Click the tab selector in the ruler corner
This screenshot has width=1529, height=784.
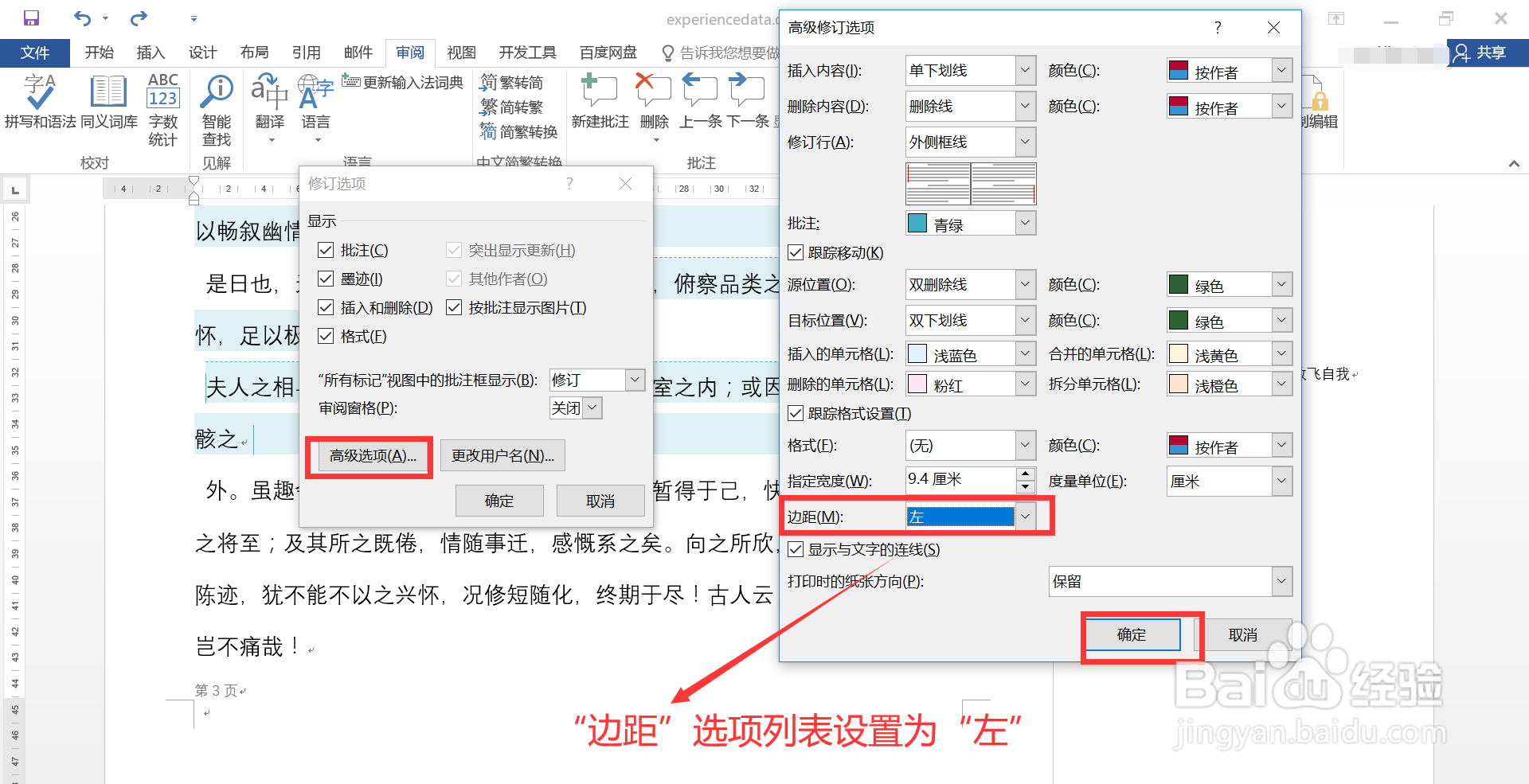15,190
